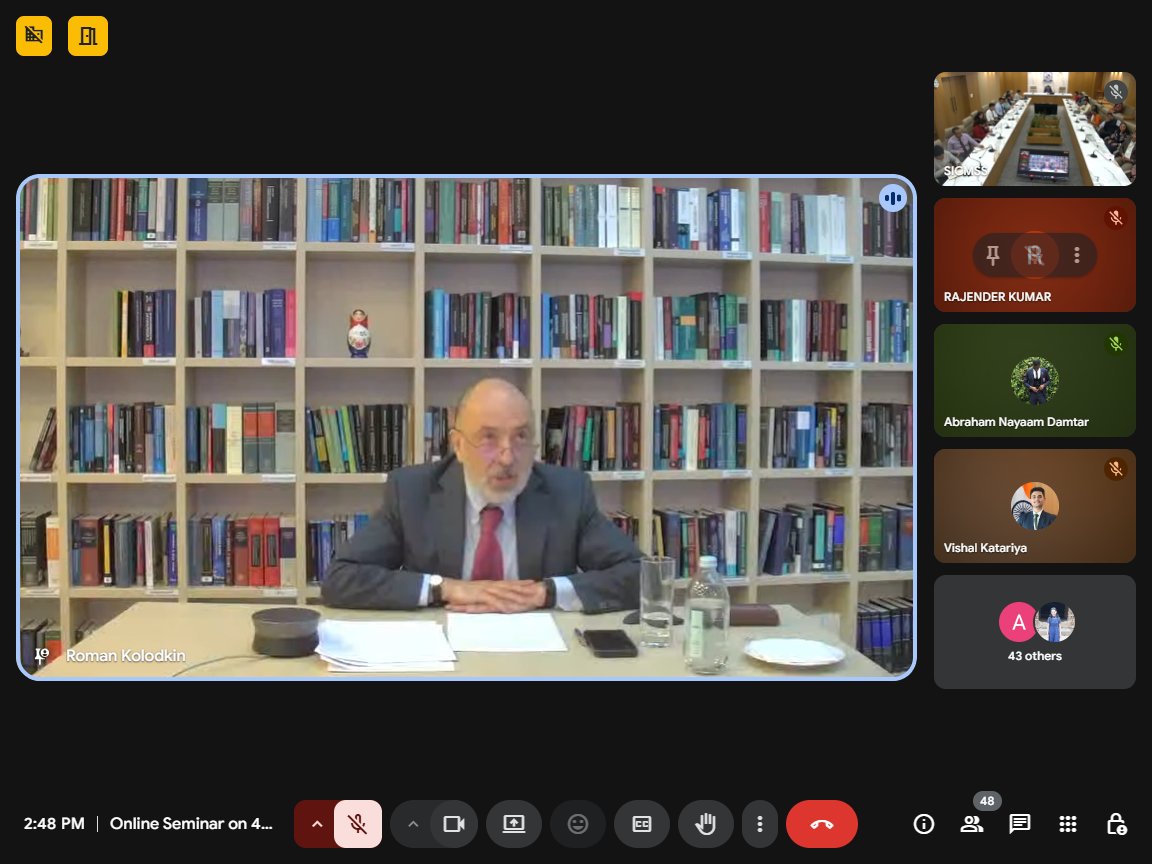Click Abraham Nayaam Damtar's profile avatar

[x=1034, y=381]
